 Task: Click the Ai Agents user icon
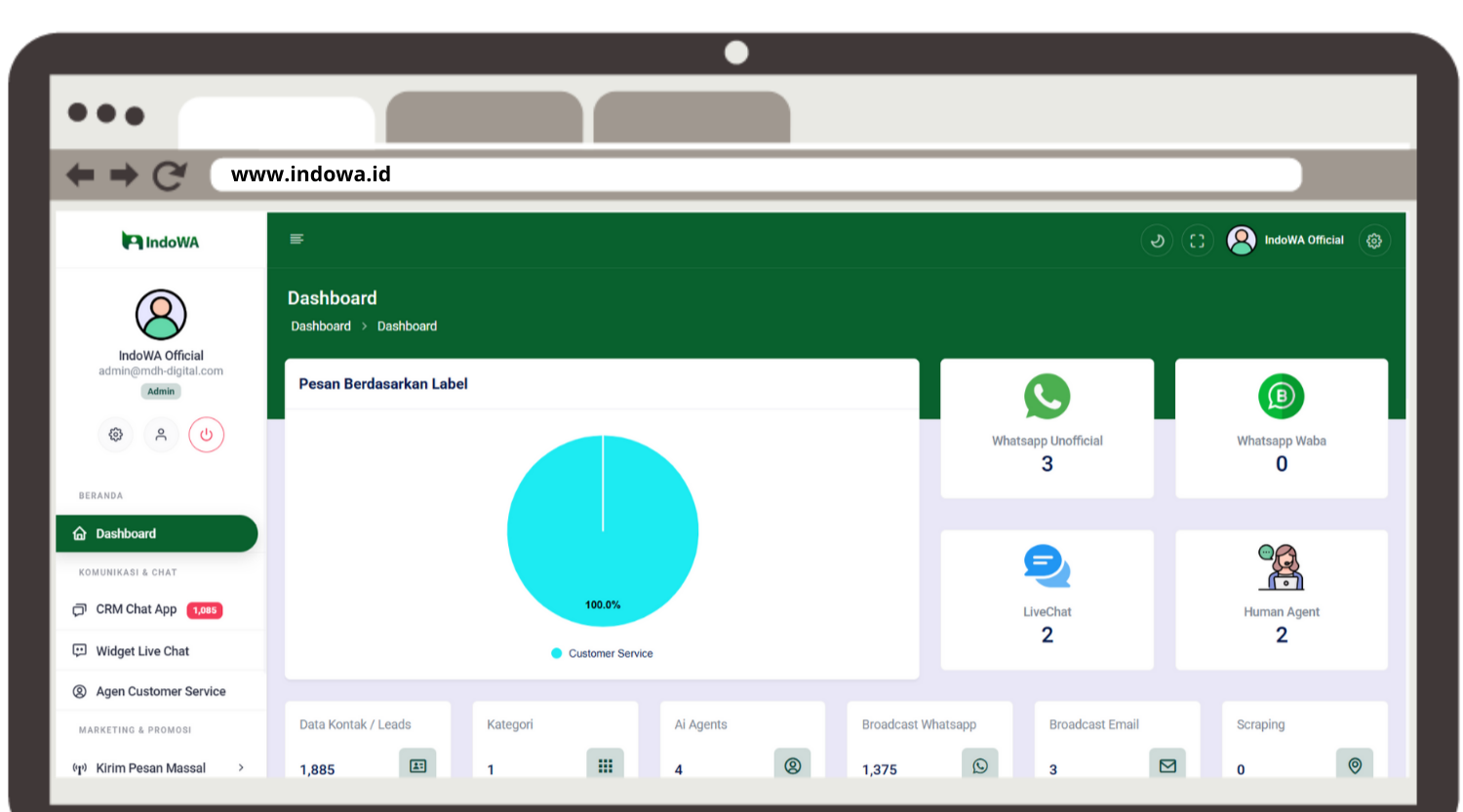point(792,765)
